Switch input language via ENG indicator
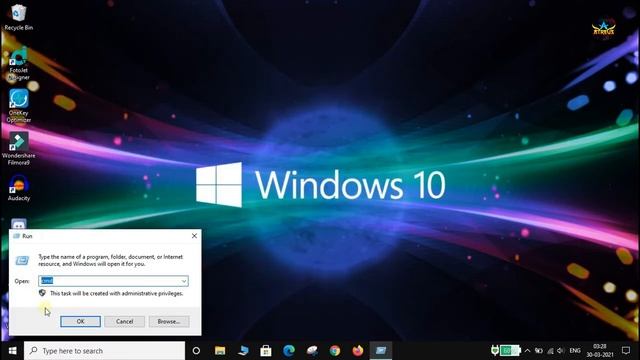Viewport: 640px width, 360px height. (x=575, y=351)
